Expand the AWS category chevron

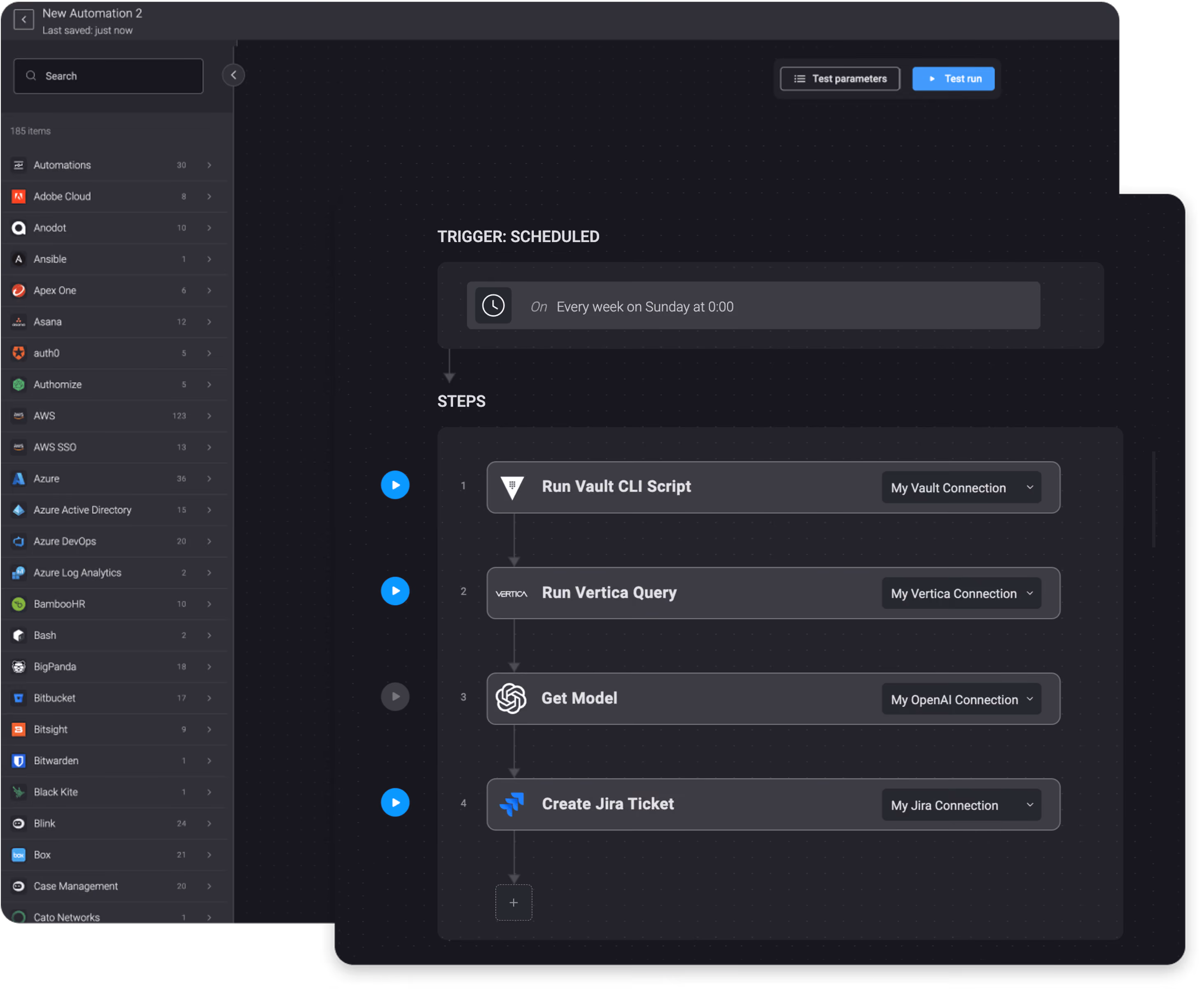pos(210,416)
